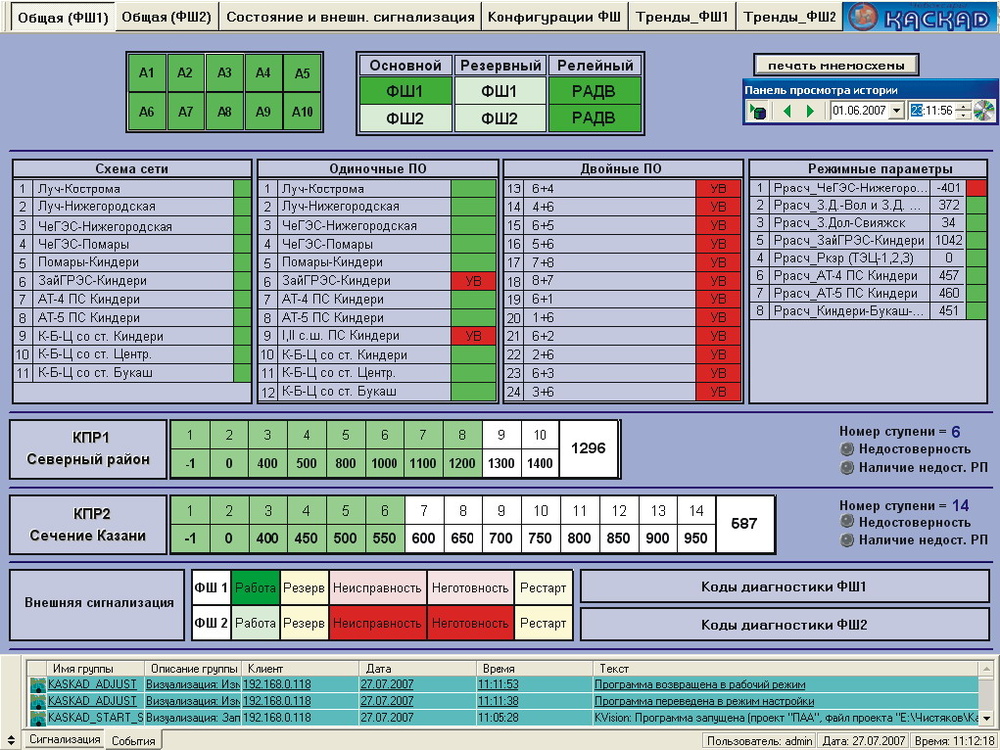The height and width of the screenshot is (750, 1000).
Task: Click the up-down arrows left of Сигнализация tab
Action: 10,740
